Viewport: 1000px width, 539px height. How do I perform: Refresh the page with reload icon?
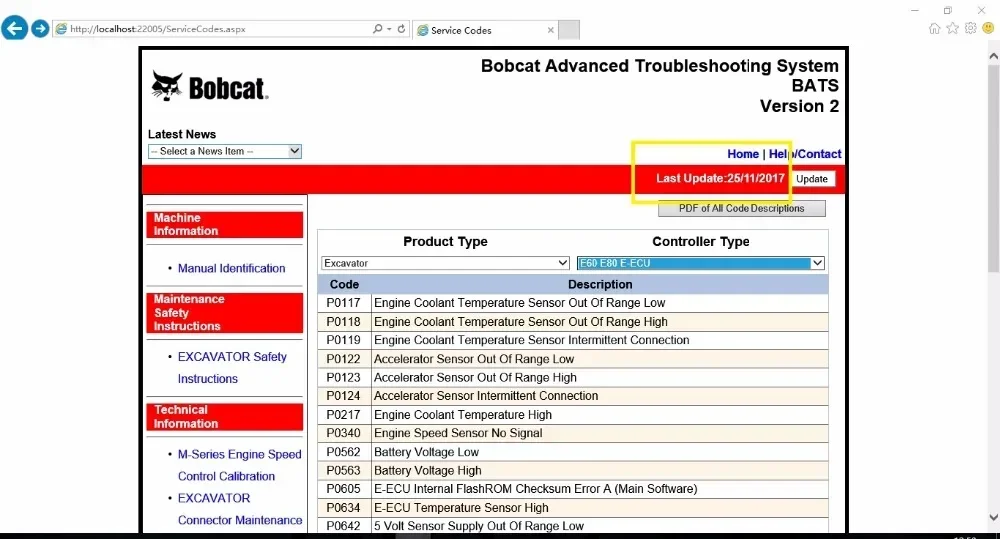[x=401, y=29]
